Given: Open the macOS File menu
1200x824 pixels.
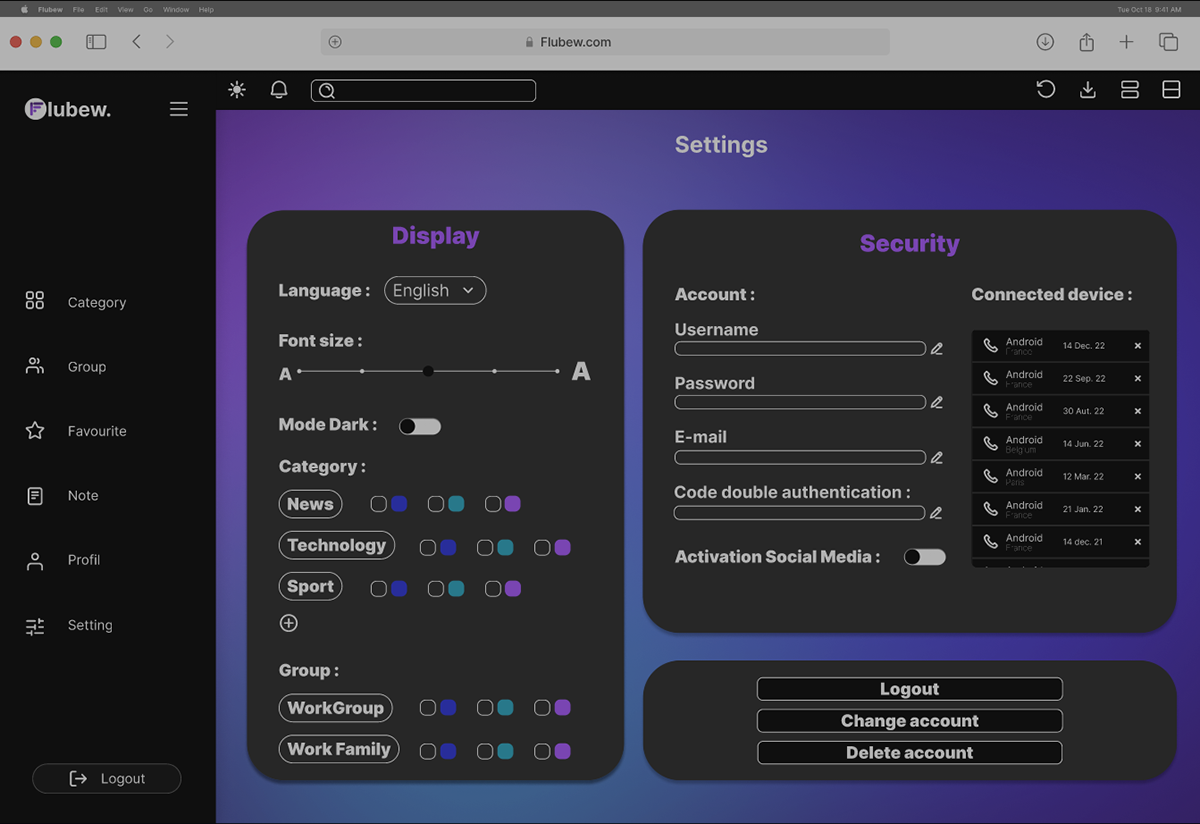Looking at the screenshot, I should click(78, 9).
